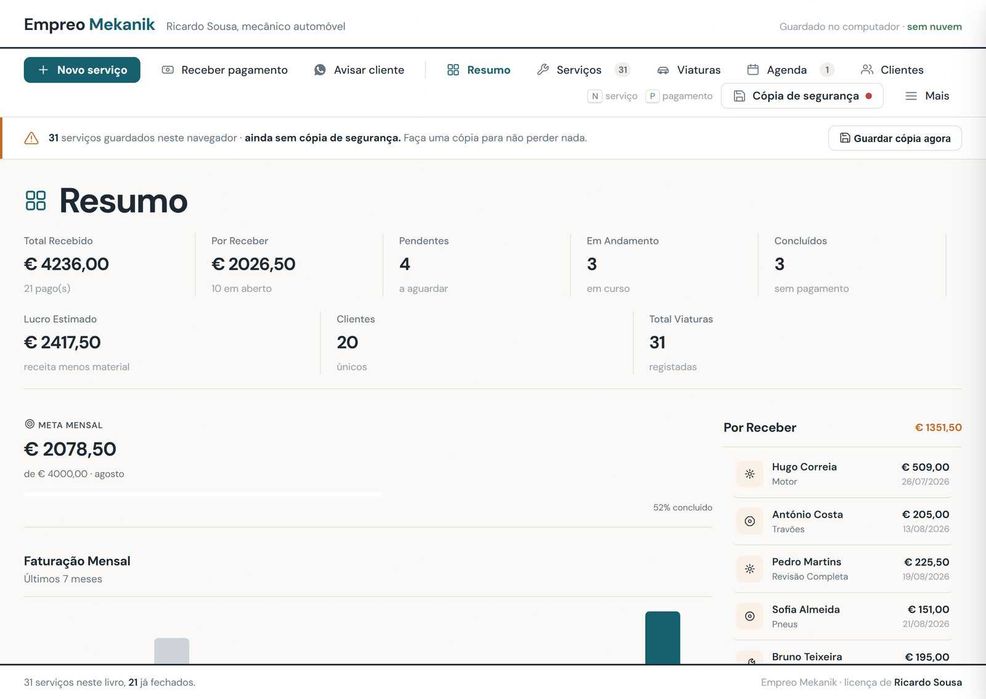
Task: Click Sofia Almeida's Pneus service icon
Action: [750, 617]
